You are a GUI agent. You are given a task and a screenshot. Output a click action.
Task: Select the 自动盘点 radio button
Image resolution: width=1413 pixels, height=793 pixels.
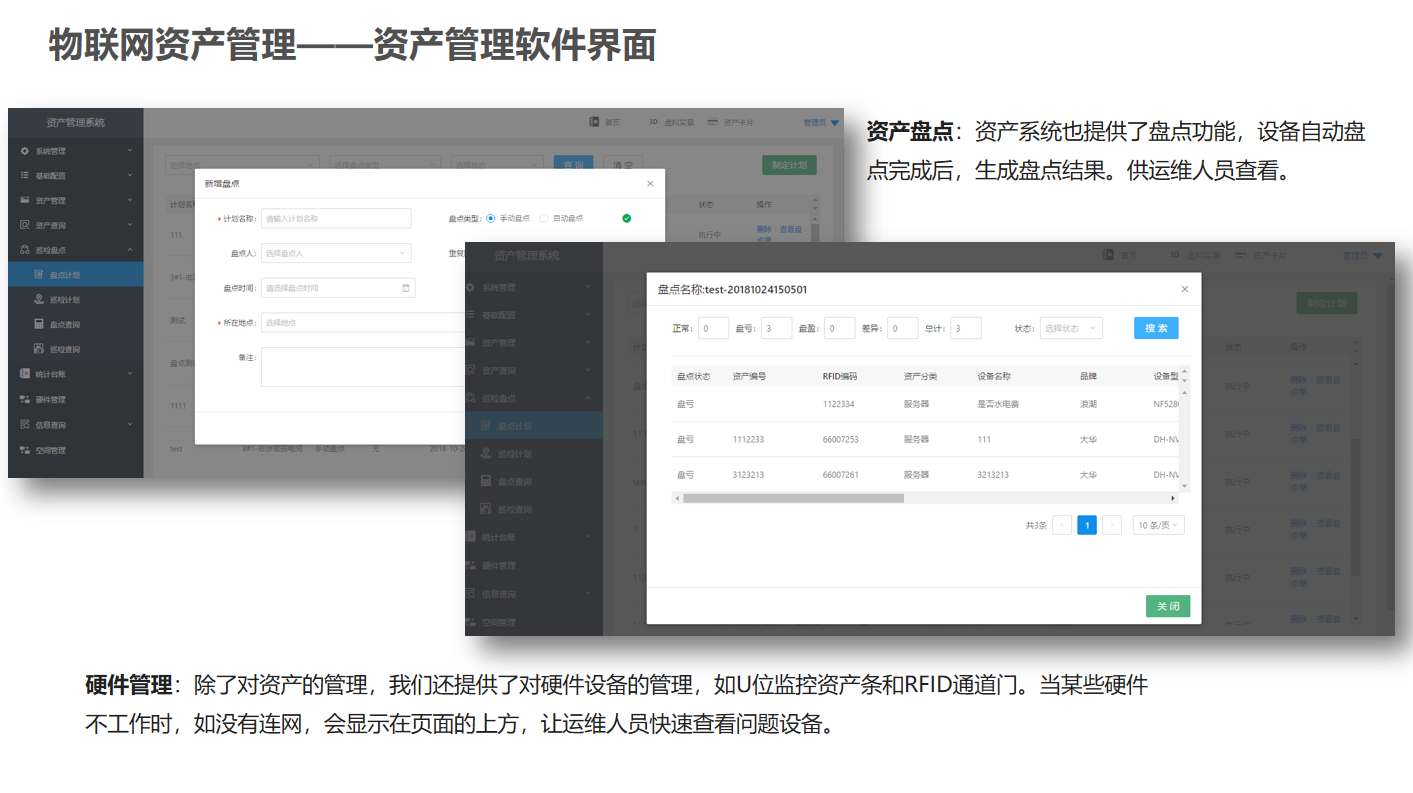[544, 218]
